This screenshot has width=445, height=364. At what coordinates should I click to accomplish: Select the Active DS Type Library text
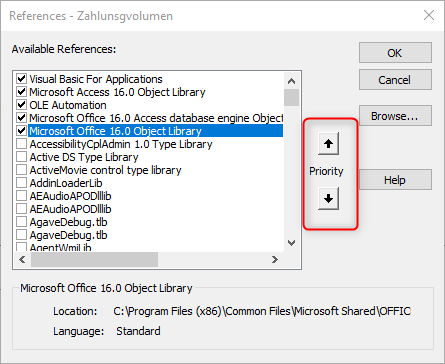84,157
